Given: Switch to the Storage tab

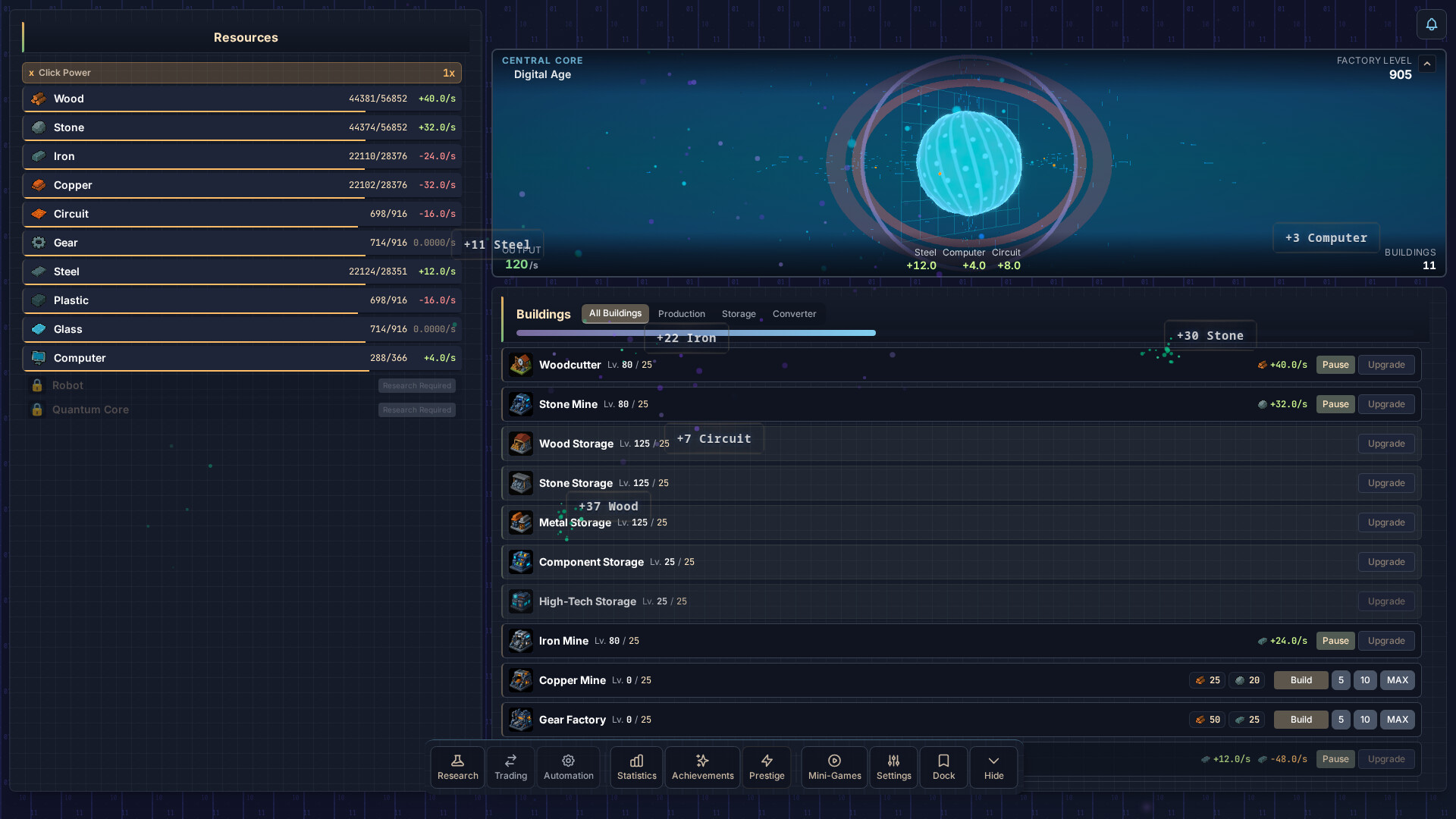Looking at the screenshot, I should (739, 314).
